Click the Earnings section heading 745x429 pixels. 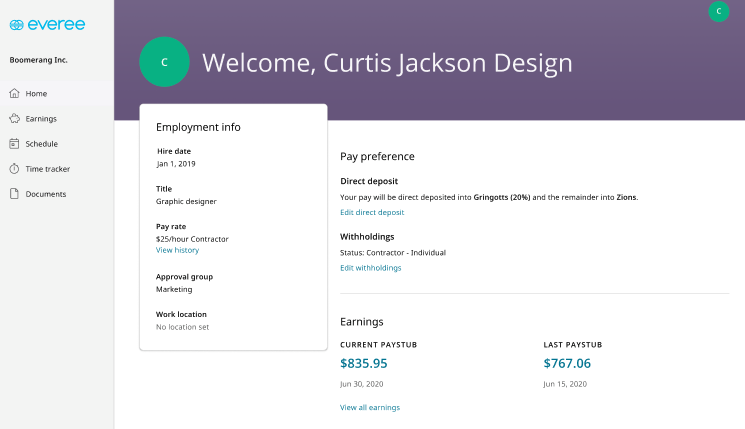coord(362,322)
